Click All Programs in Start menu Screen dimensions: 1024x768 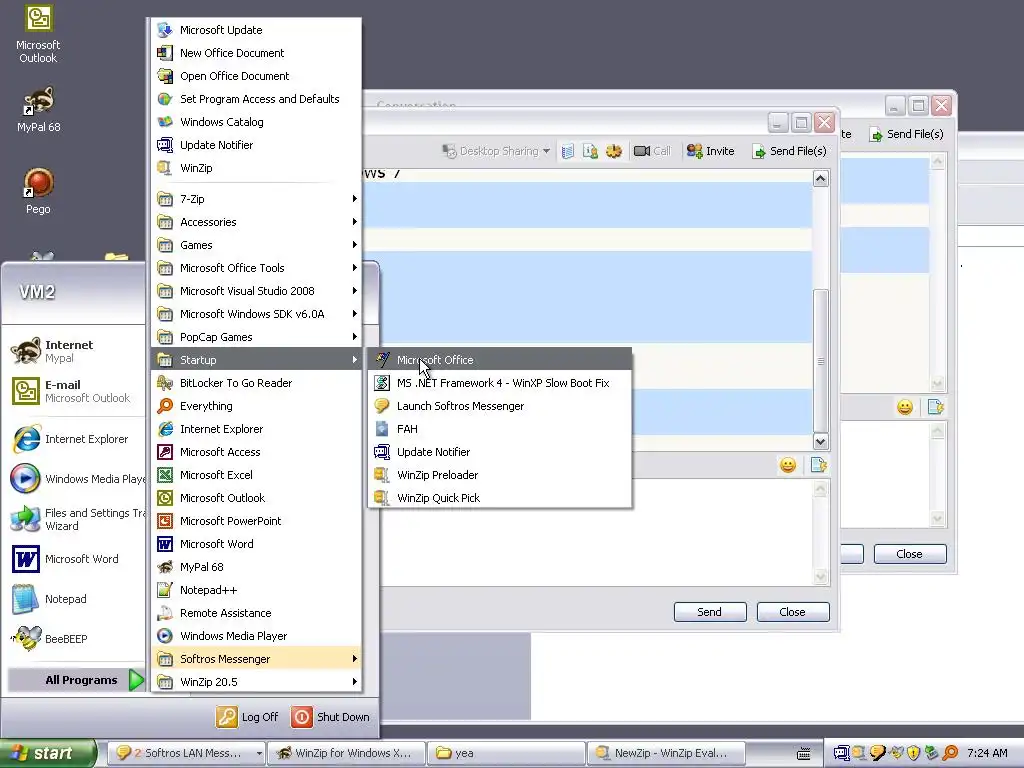[76, 680]
